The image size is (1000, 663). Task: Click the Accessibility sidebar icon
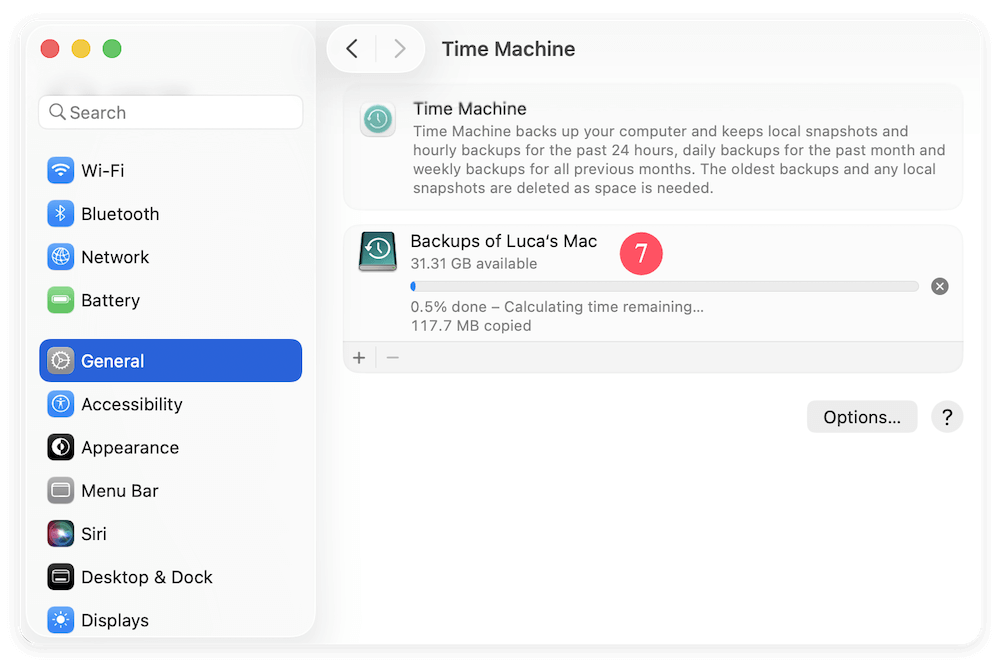[x=61, y=404]
